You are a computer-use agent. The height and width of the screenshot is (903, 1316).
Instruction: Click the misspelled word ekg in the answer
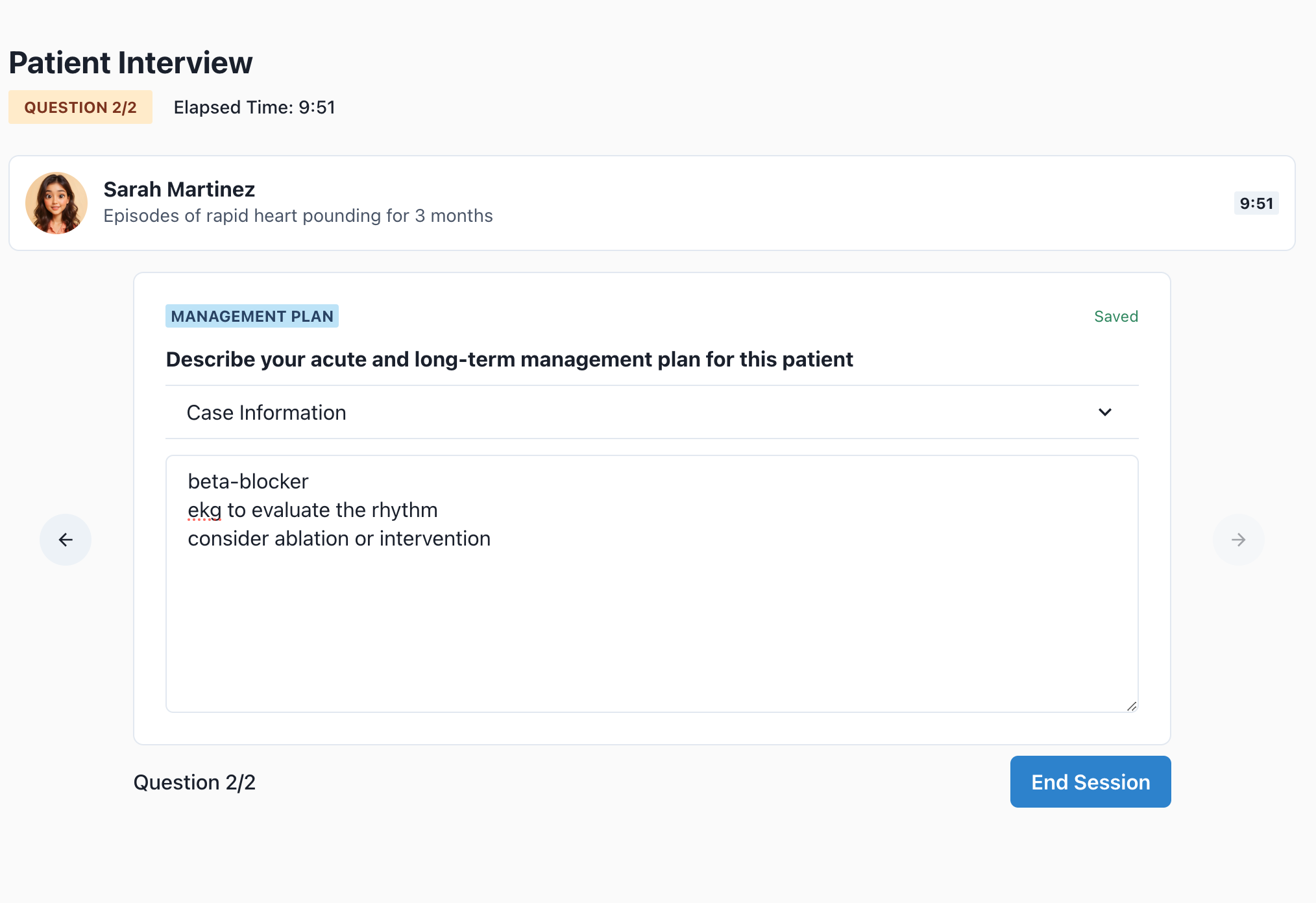pos(204,511)
